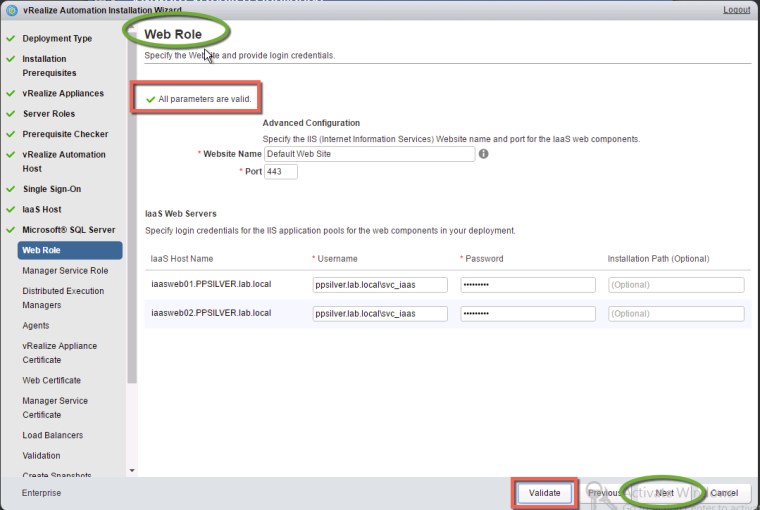Open the Web Certificate step

coord(51,380)
